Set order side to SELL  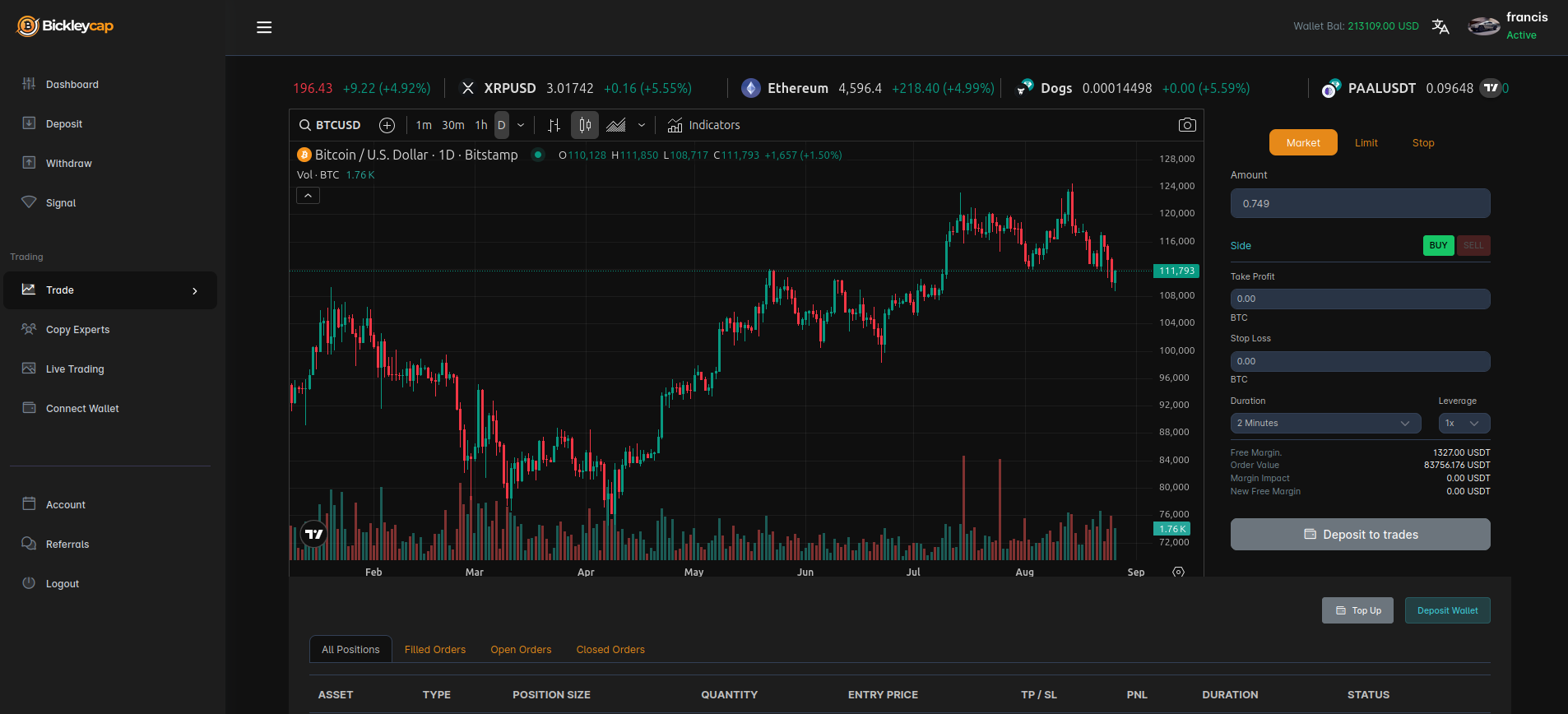point(1473,245)
